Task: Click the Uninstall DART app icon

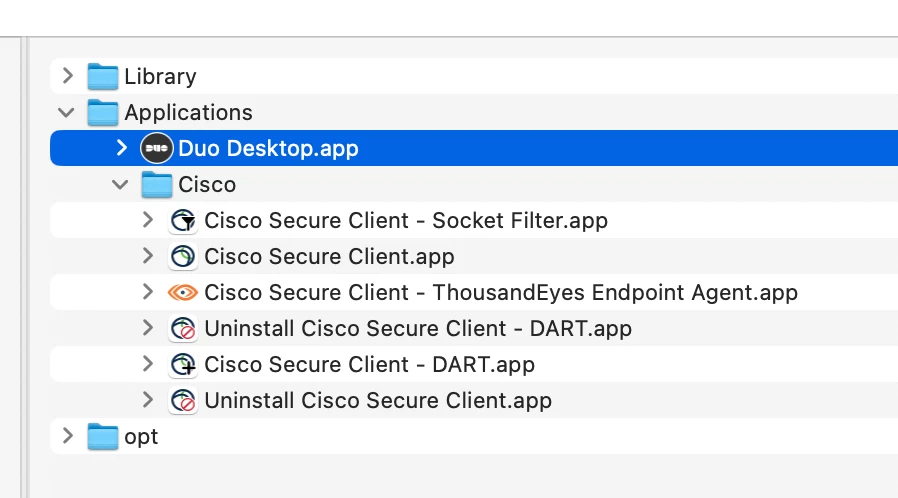Action: click(x=183, y=329)
